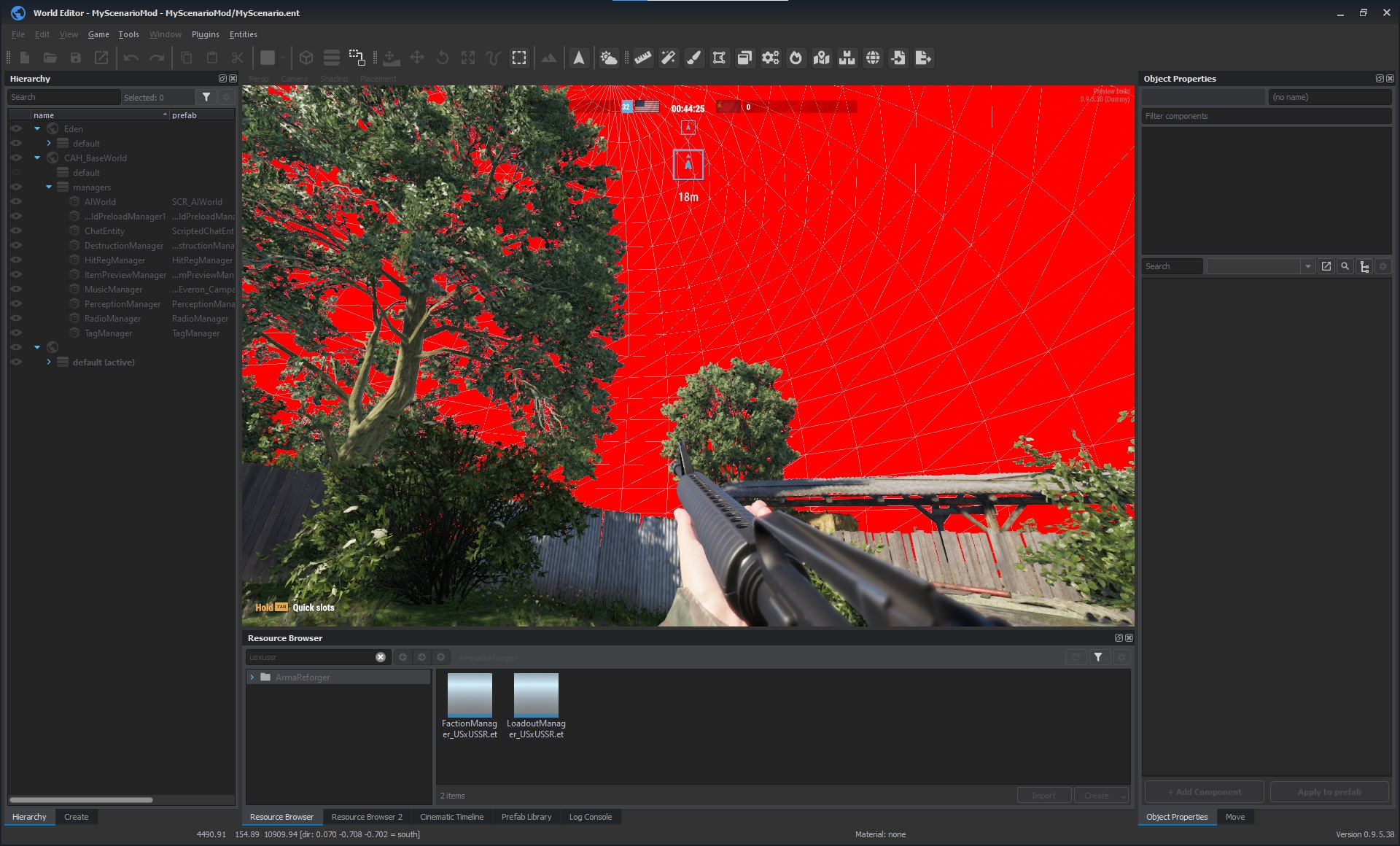Image resolution: width=1400 pixels, height=846 pixels.
Task: Expand the ArmaReforger folder tree
Action: [x=252, y=678]
